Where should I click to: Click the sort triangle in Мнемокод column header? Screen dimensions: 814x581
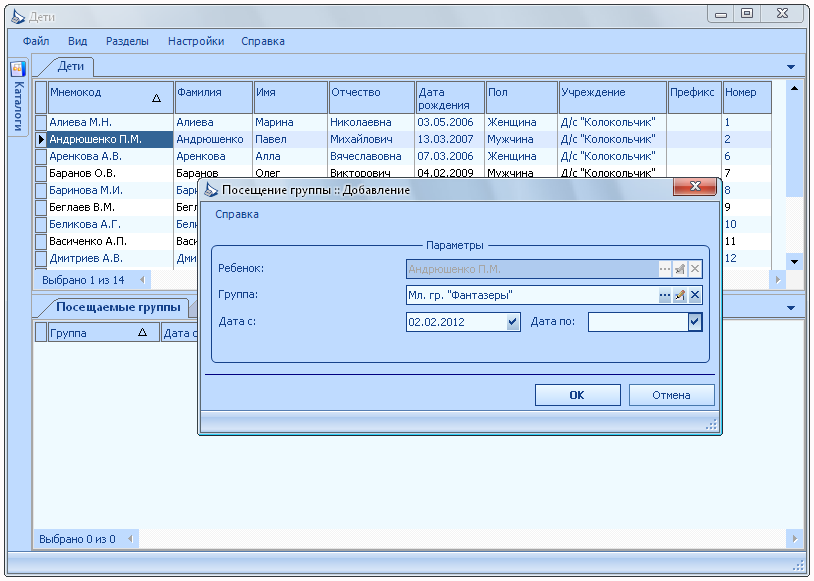[x=156, y=98]
